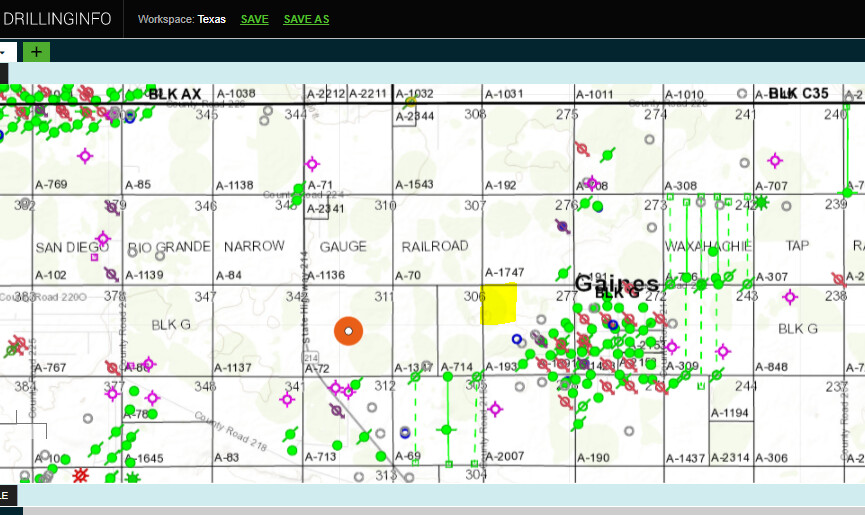Click the red hatched well symbol near bottom-left
This screenshot has height=515, width=865.
coord(82,474)
